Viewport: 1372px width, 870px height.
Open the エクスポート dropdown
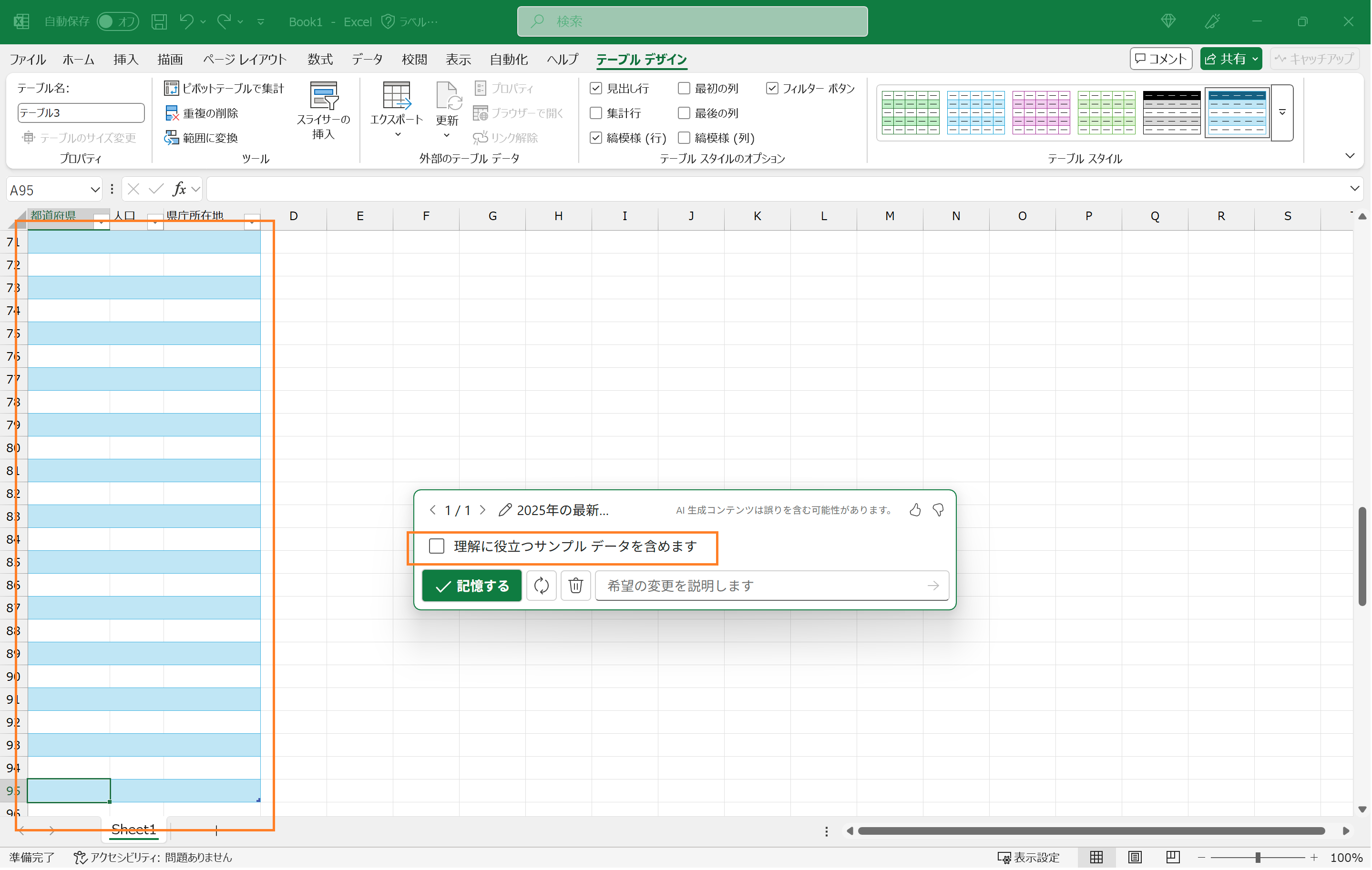[397, 134]
